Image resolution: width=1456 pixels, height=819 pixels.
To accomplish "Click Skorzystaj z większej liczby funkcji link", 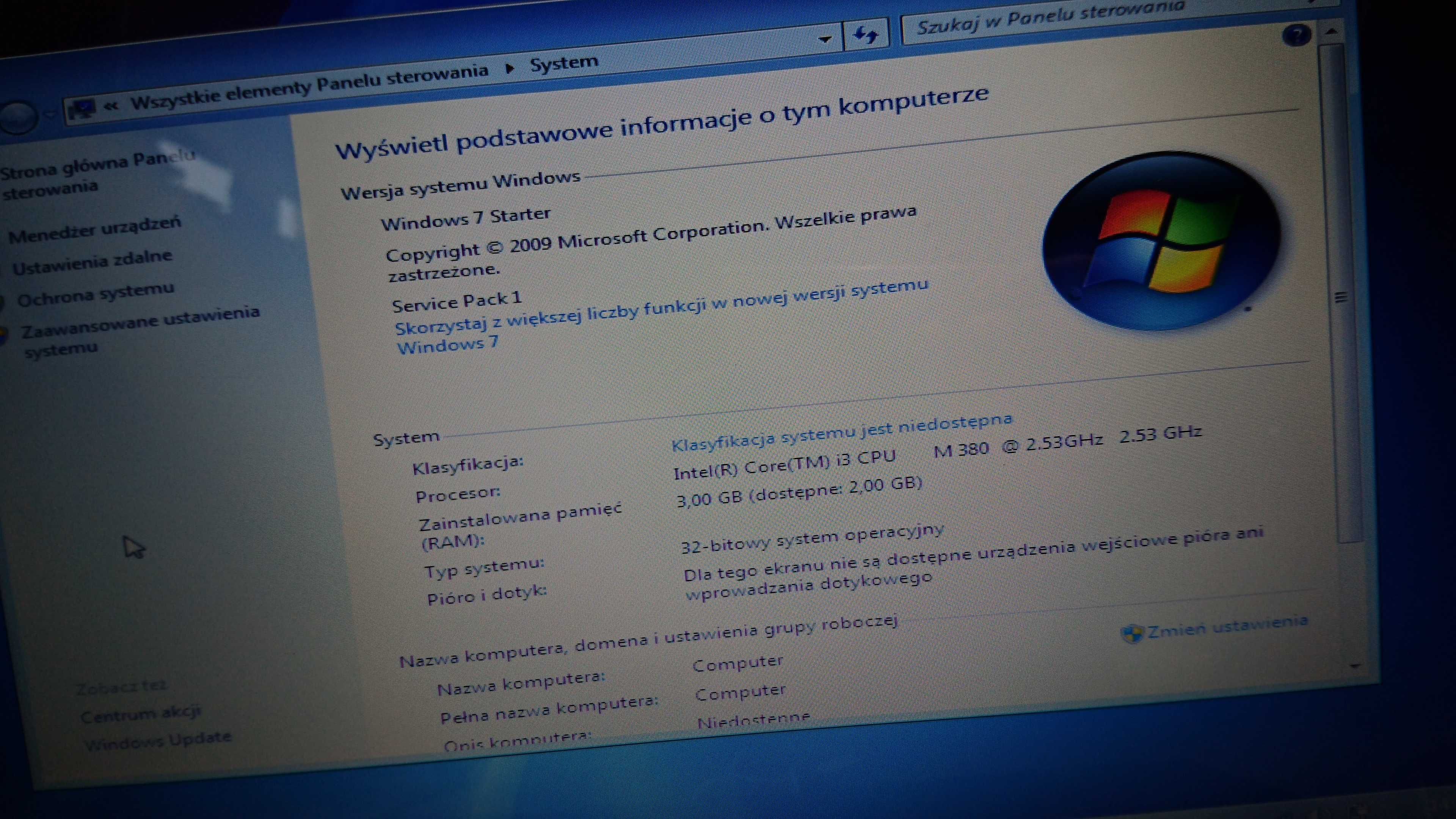I will [x=662, y=316].
